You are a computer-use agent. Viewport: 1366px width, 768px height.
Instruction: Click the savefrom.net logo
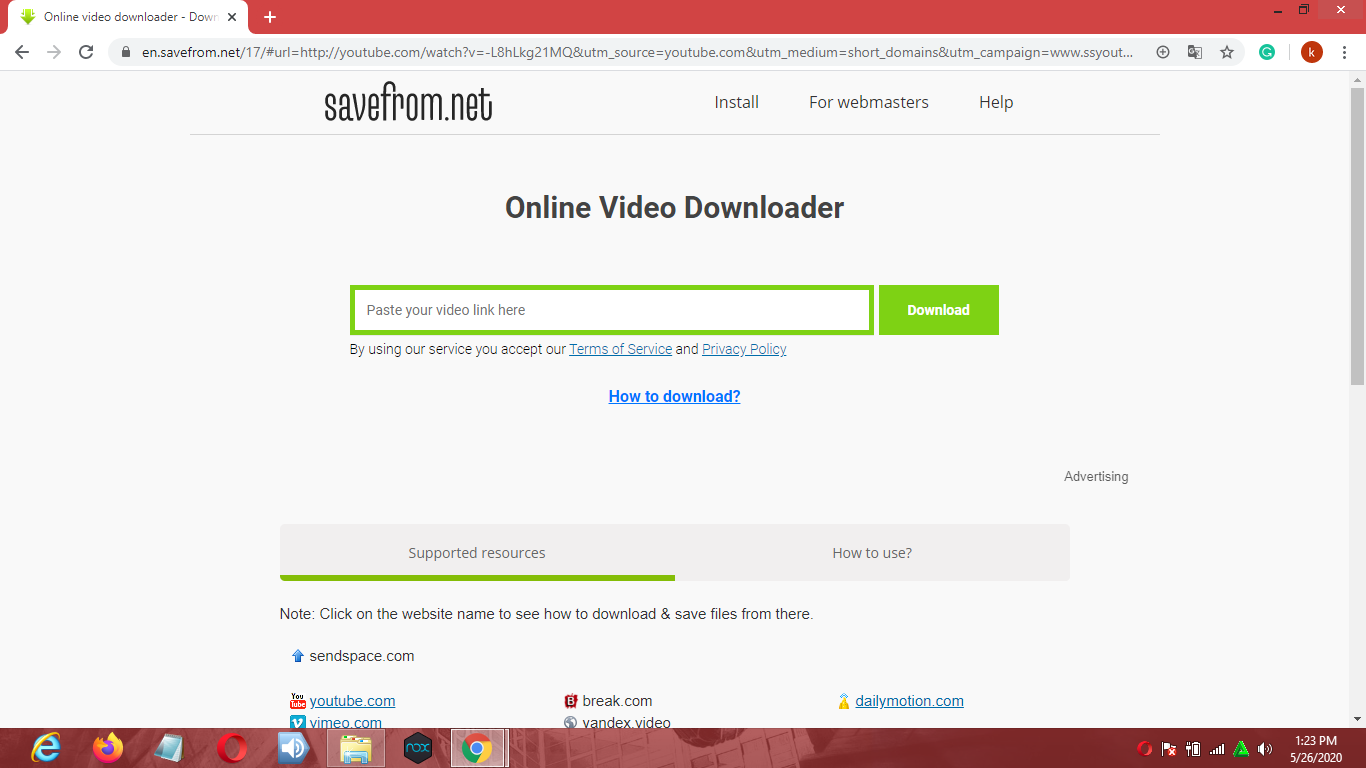[408, 103]
